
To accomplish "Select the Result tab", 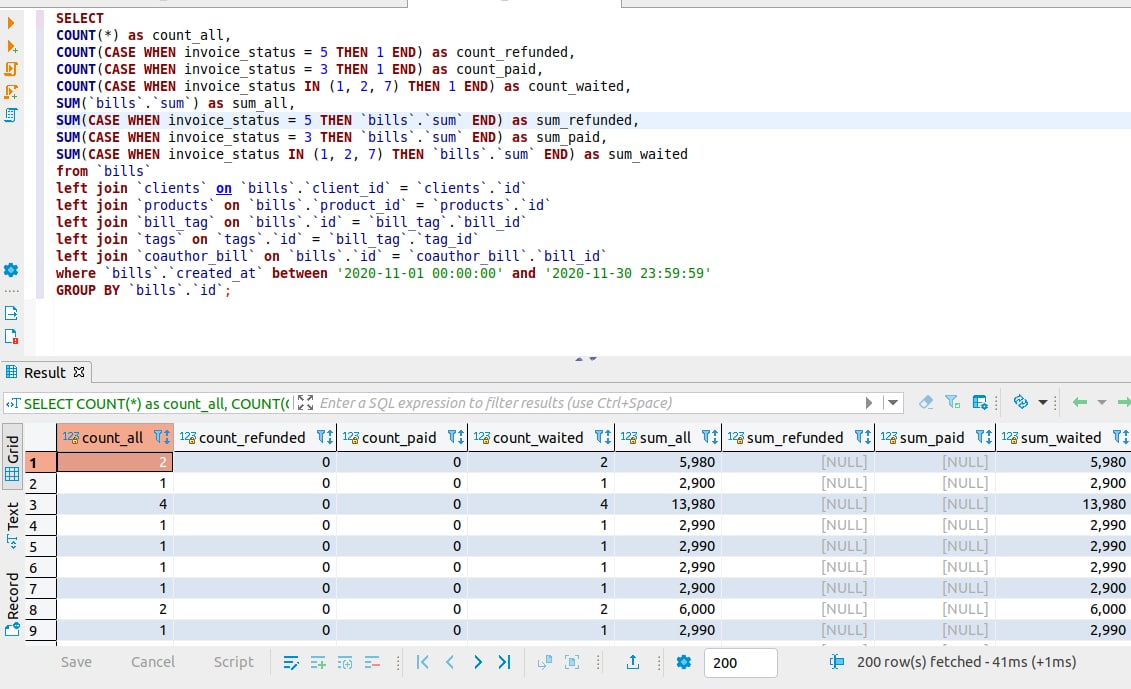I will 45,372.
